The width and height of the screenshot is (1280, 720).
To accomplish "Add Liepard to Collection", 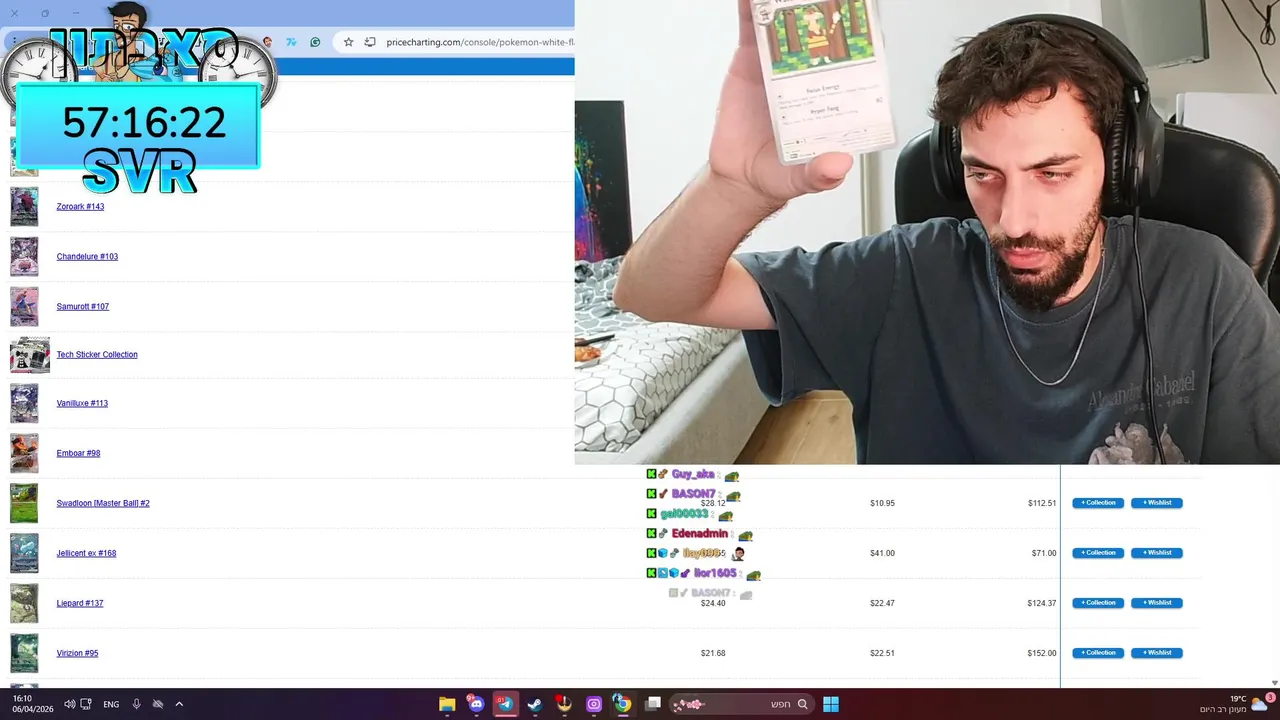I will coord(1098,603).
